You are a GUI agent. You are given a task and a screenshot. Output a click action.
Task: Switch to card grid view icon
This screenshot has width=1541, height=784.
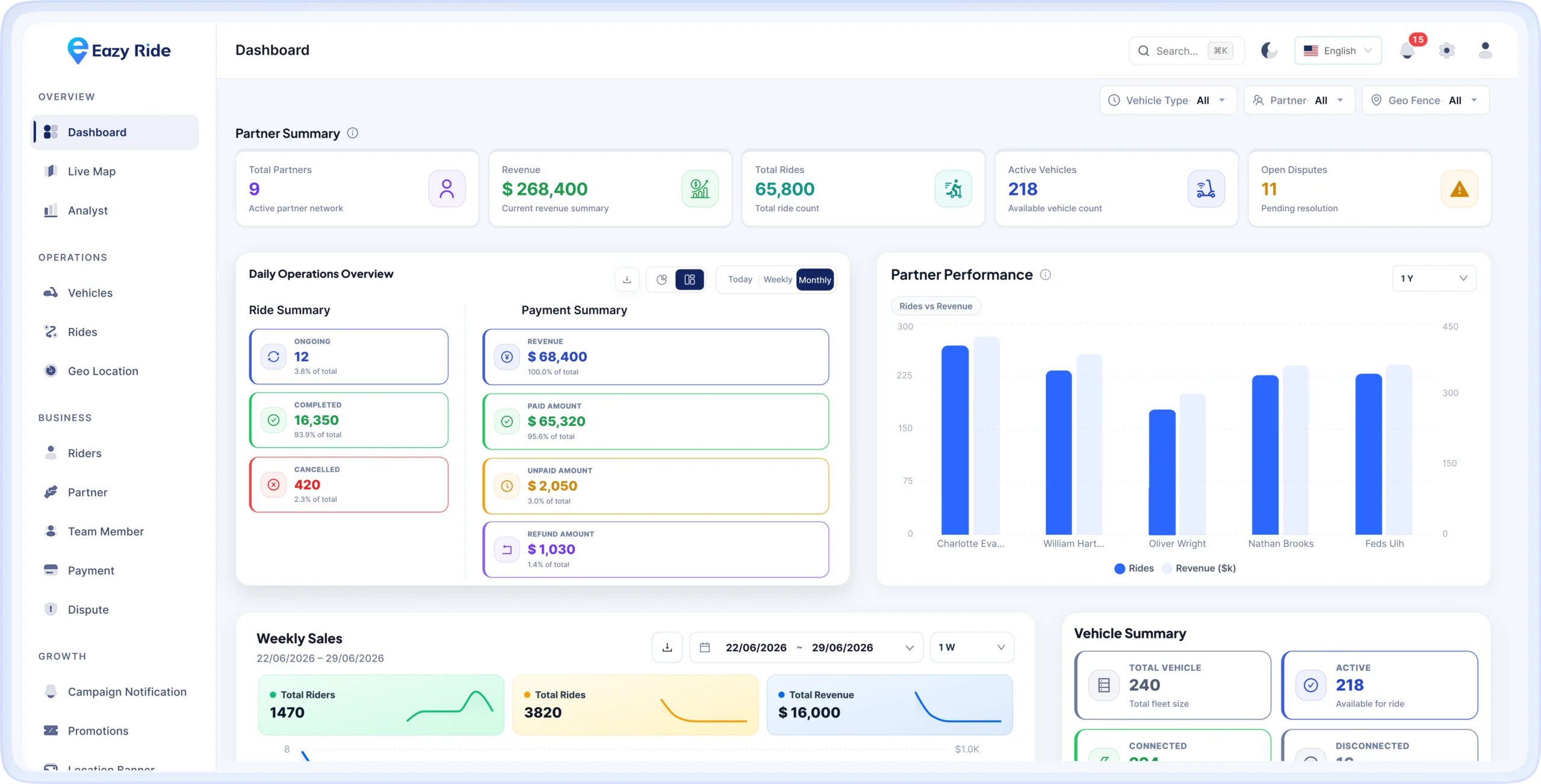(690, 279)
